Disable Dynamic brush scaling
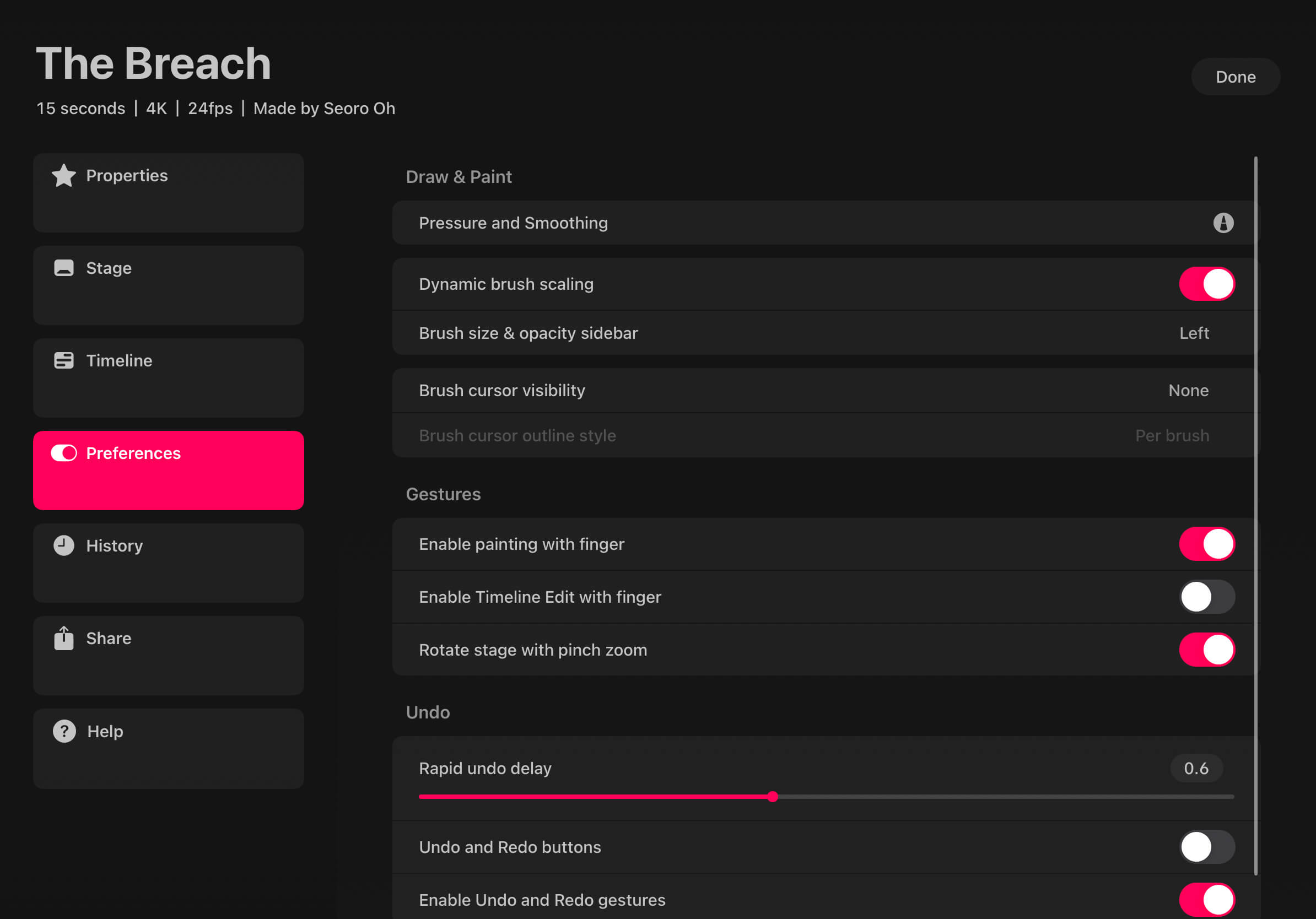The width and height of the screenshot is (1316, 919). click(x=1206, y=283)
